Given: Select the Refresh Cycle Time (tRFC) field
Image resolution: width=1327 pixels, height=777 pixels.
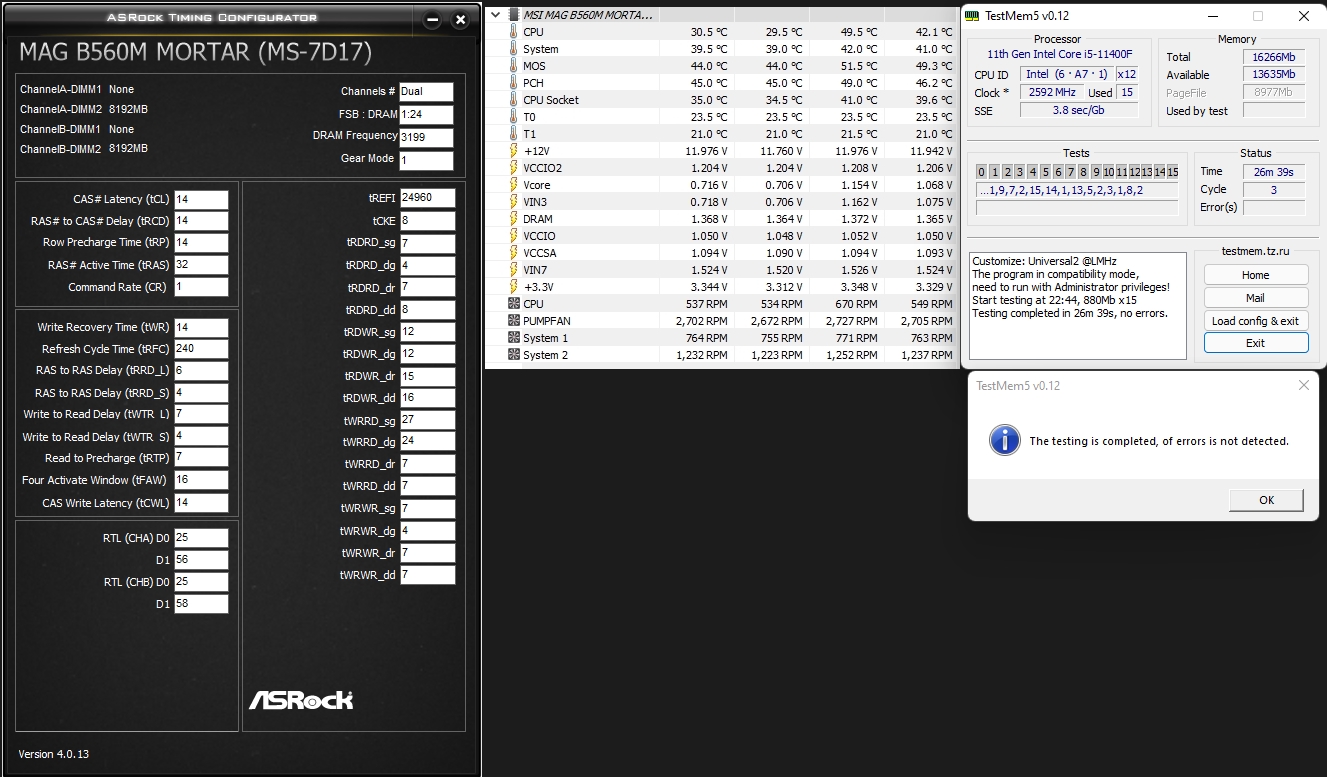Looking at the screenshot, I should pos(201,350).
